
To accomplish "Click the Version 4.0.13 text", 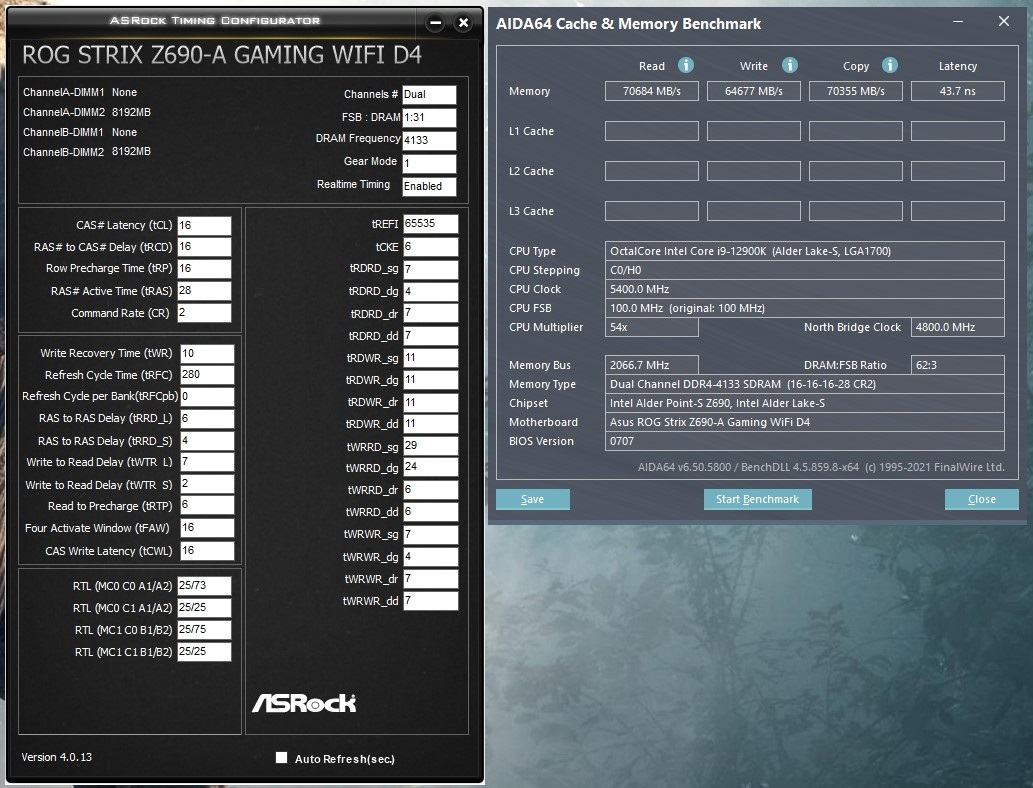I will (57, 757).
